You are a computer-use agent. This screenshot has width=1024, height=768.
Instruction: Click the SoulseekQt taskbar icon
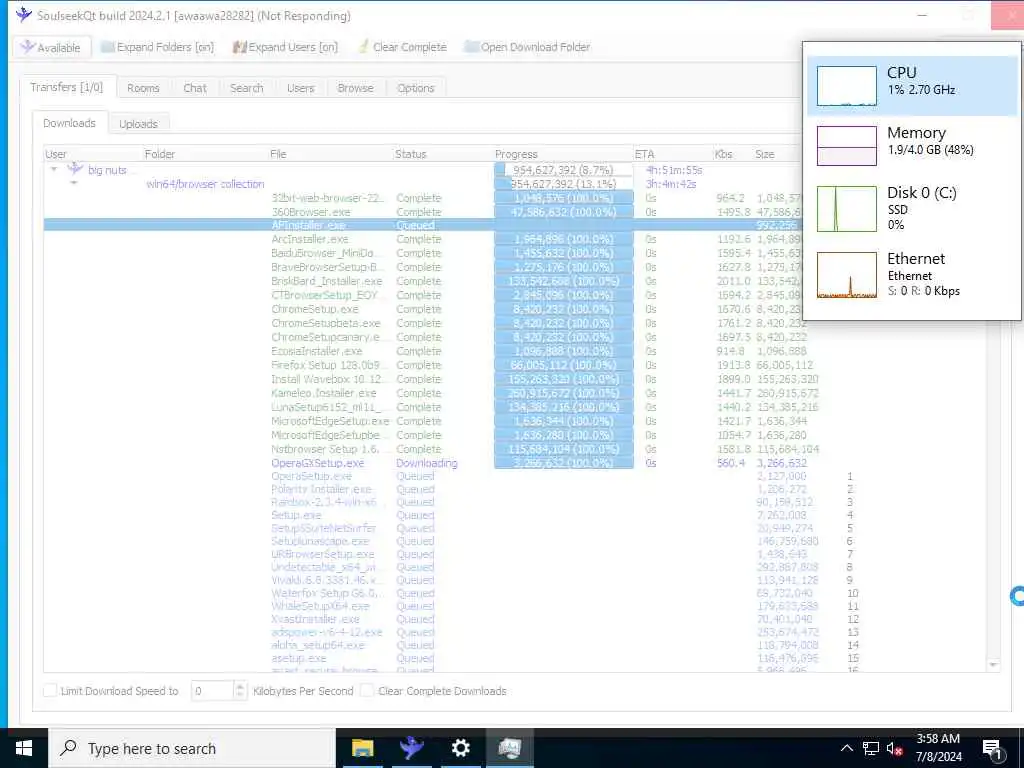(411, 748)
